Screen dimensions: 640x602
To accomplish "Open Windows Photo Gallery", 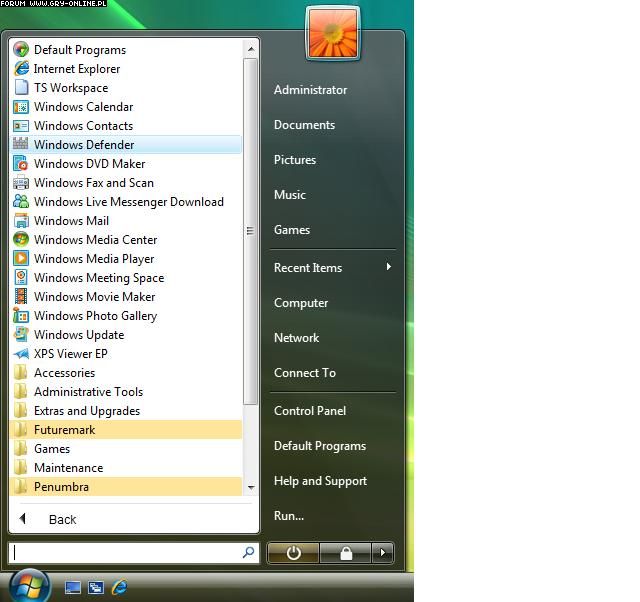I will (95, 316).
